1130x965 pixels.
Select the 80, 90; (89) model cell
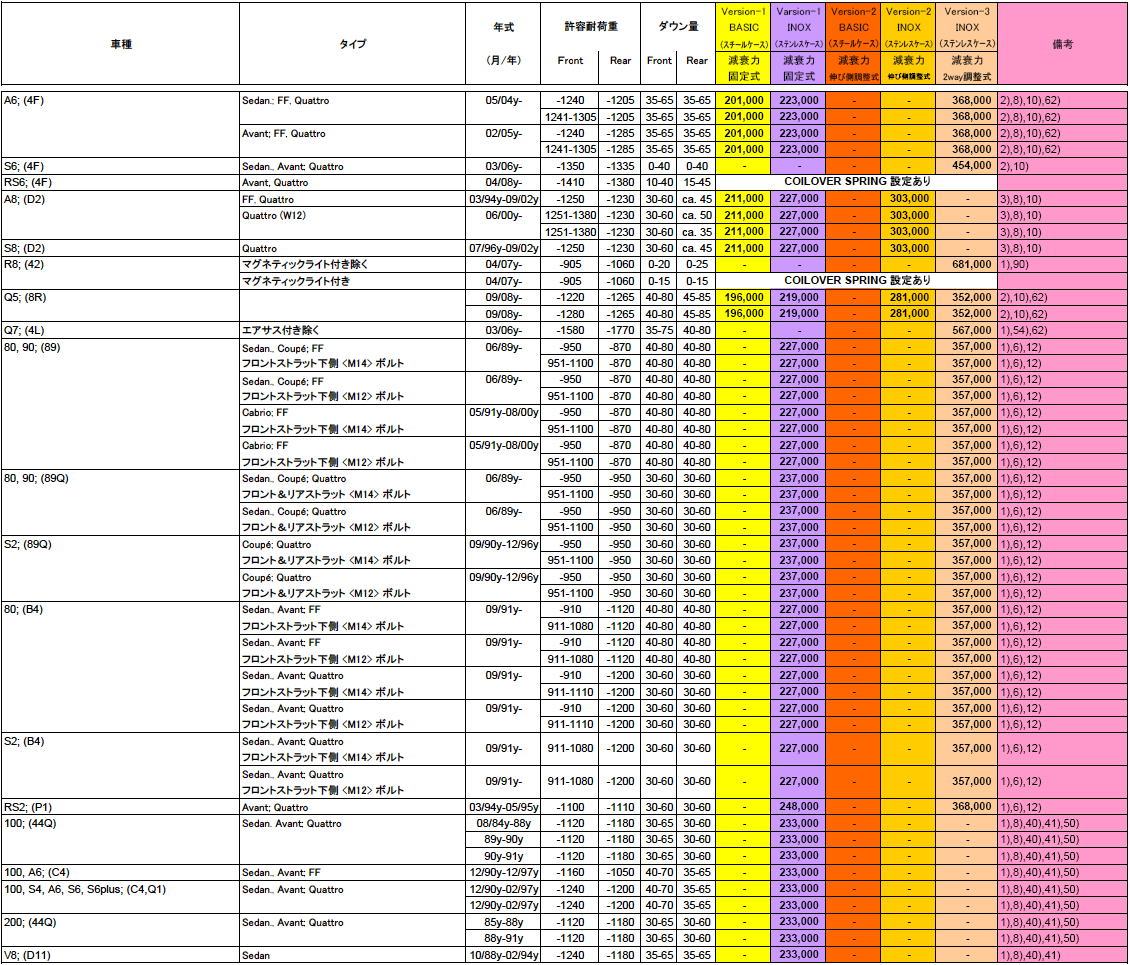(120, 404)
